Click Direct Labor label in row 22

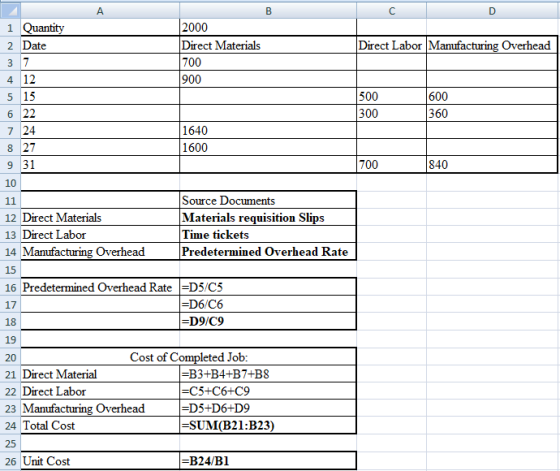click(x=100, y=391)
